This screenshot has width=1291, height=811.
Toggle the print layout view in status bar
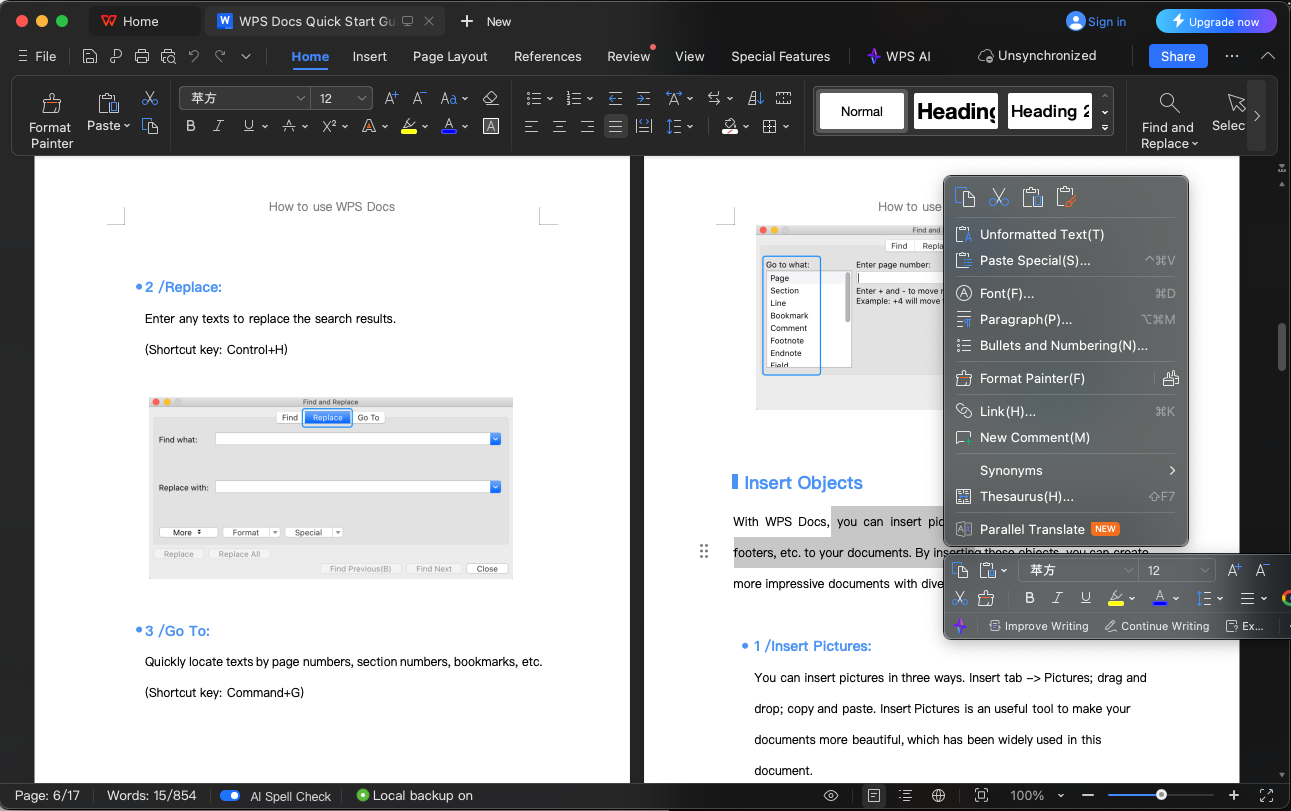874,795
